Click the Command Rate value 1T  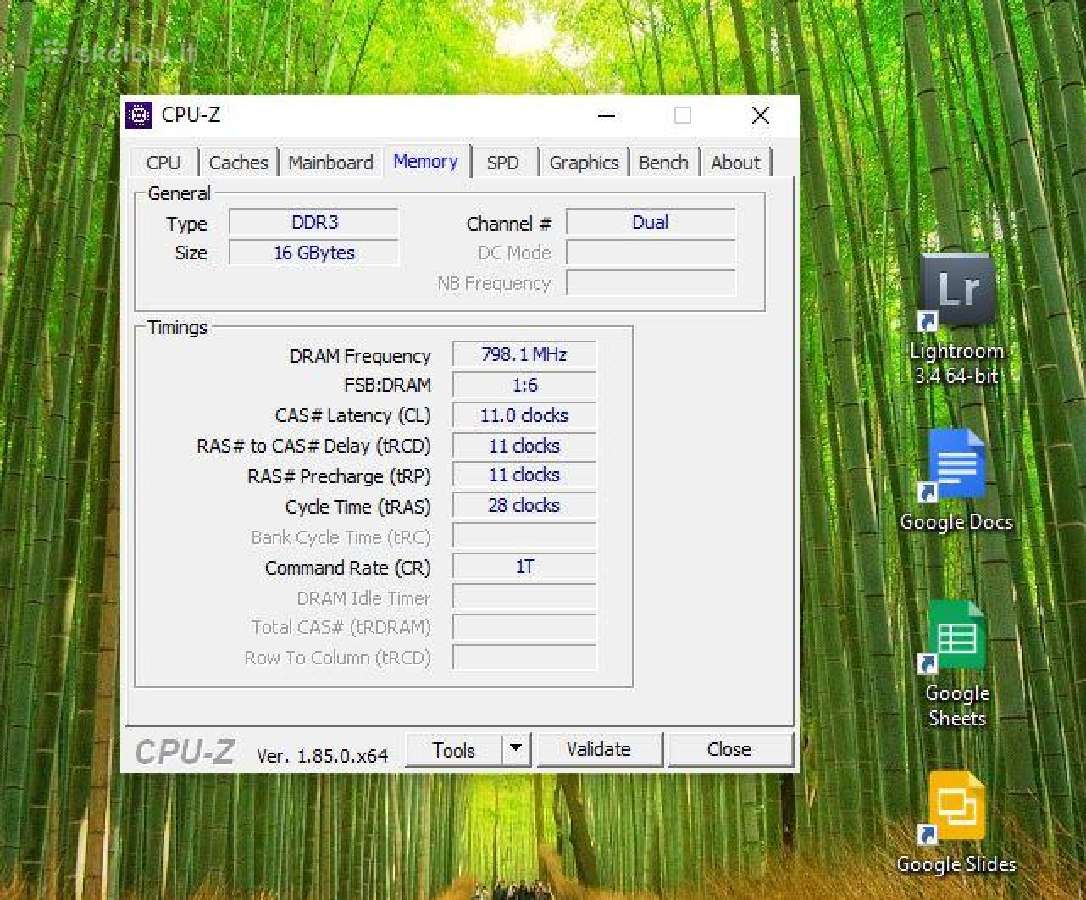tap(524, 567)
